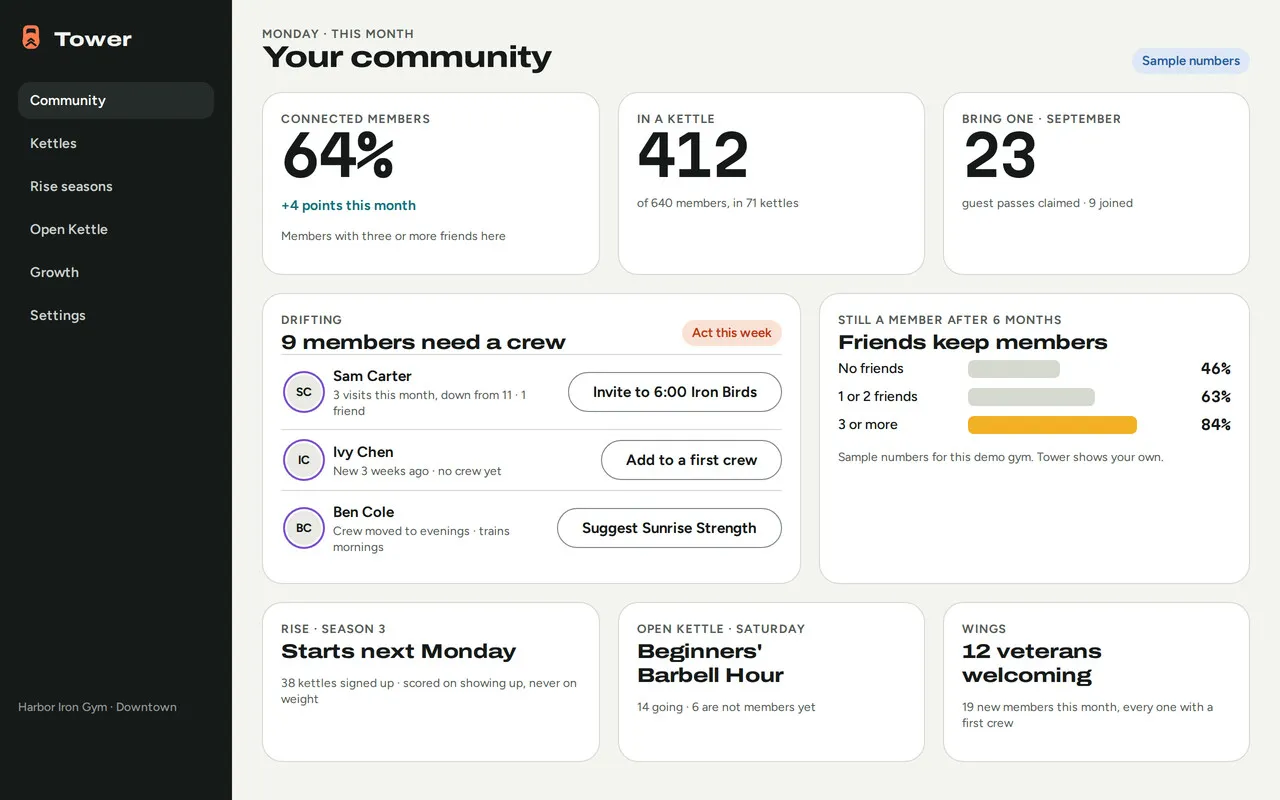
Task: Open the Connected Members 64% card
Action: click(431, 183)
